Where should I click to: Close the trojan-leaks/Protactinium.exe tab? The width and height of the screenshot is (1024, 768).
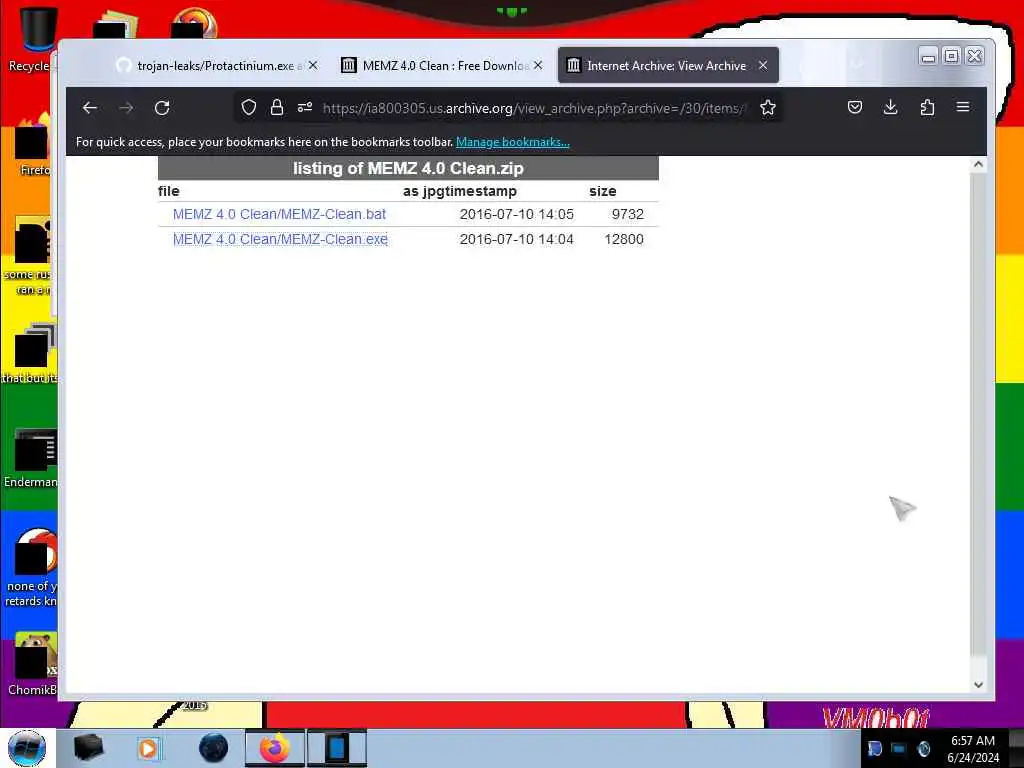[x=313, y=65]
